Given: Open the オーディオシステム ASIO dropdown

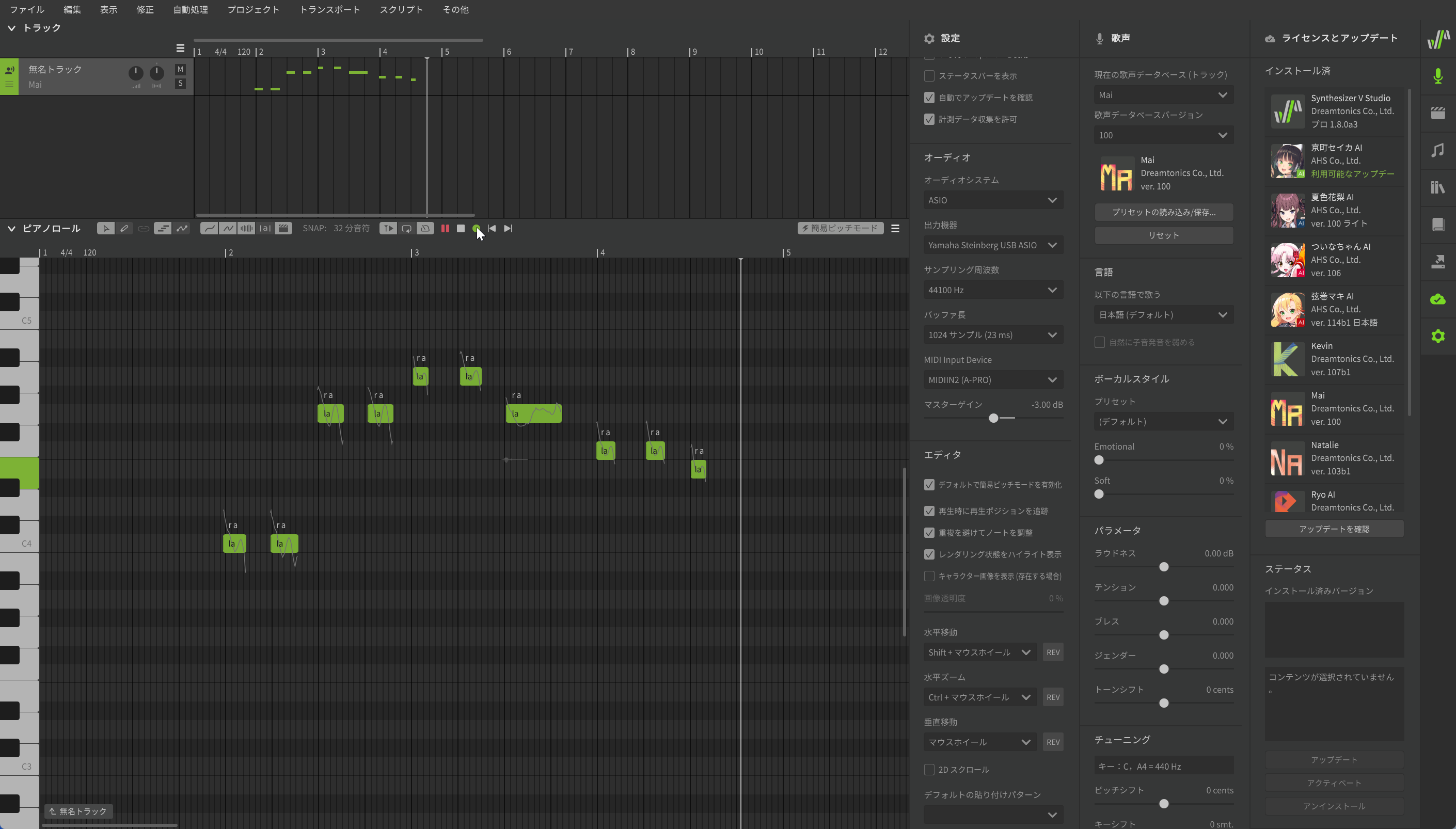Looking at the screenshot, I should coord(993,200).
